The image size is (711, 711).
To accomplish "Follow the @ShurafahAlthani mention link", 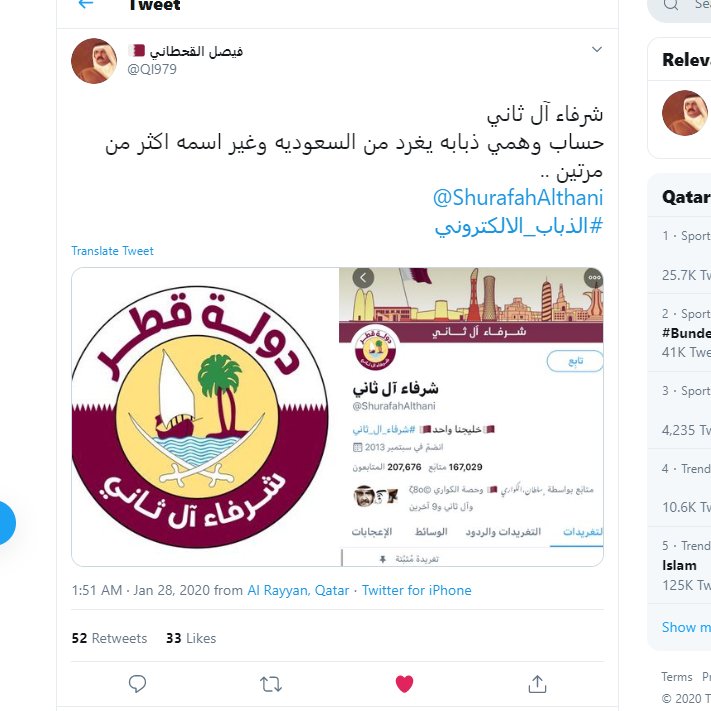I will point(518,198).
